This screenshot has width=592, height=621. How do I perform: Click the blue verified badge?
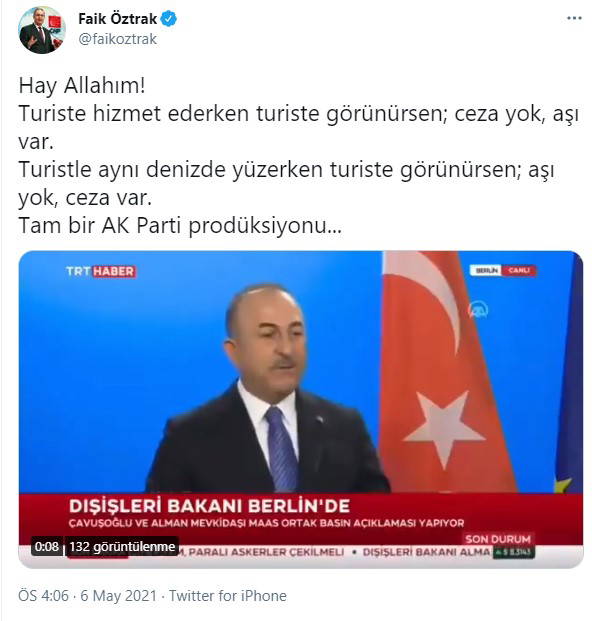coord(168,19)
